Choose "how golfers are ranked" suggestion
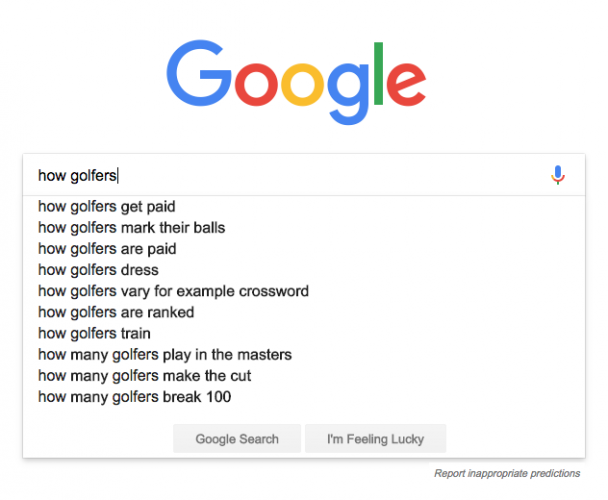 click(x=116, y=312)
